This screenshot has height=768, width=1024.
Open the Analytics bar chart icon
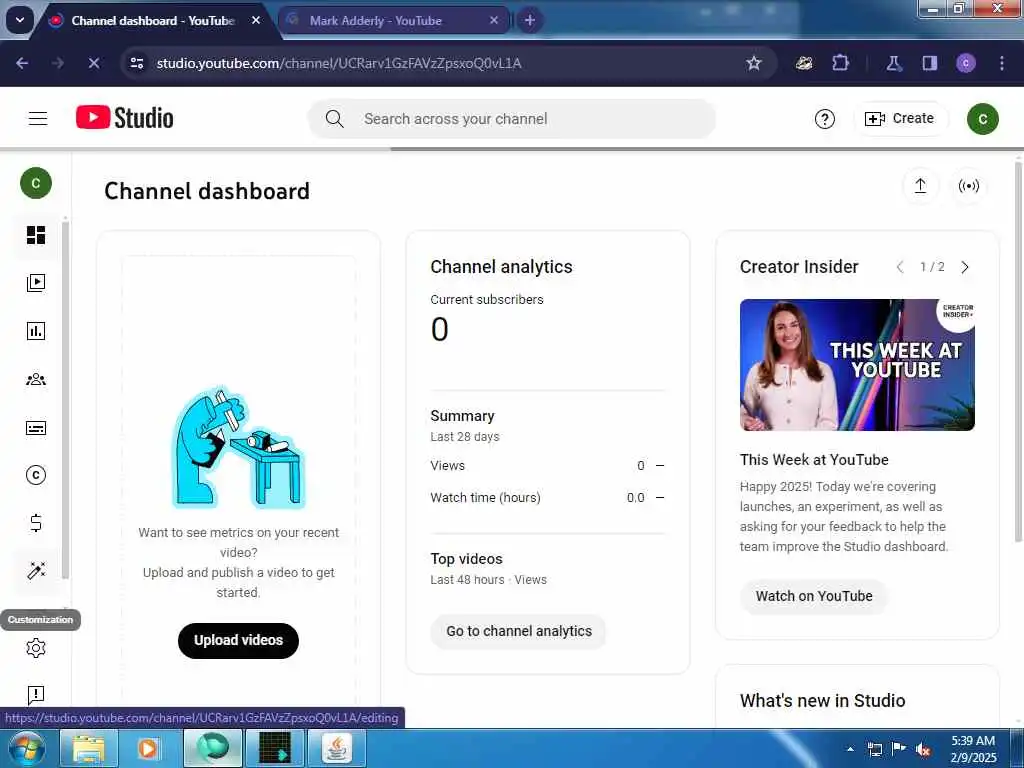[36, 331]
